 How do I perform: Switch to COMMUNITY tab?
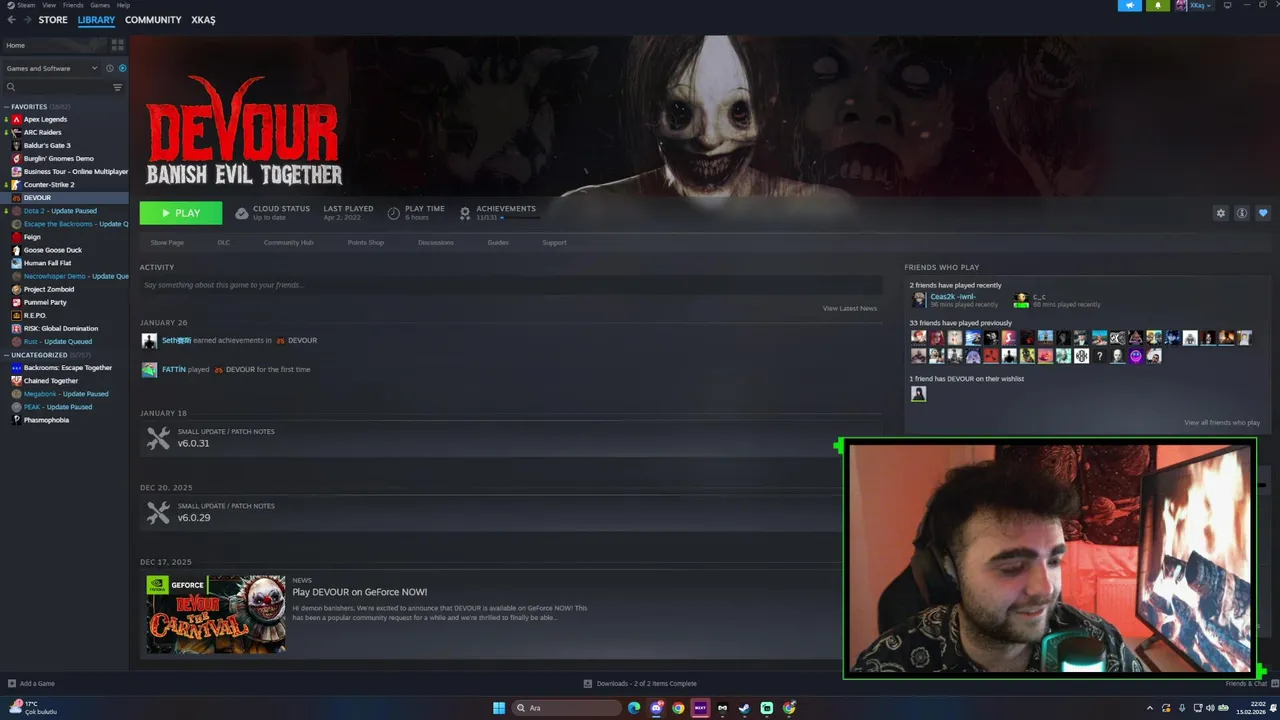pos(153,20)
